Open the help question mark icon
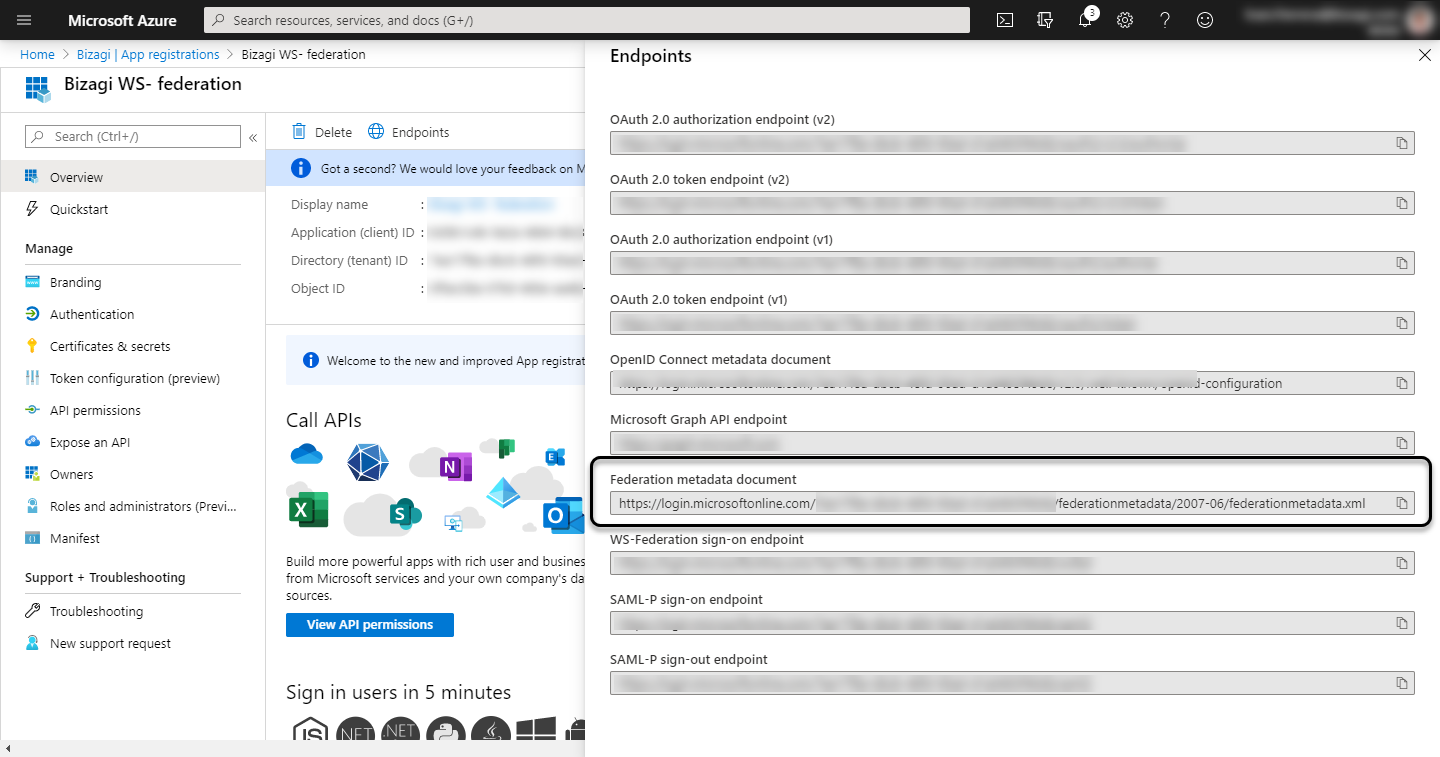 pos(1165,20)
